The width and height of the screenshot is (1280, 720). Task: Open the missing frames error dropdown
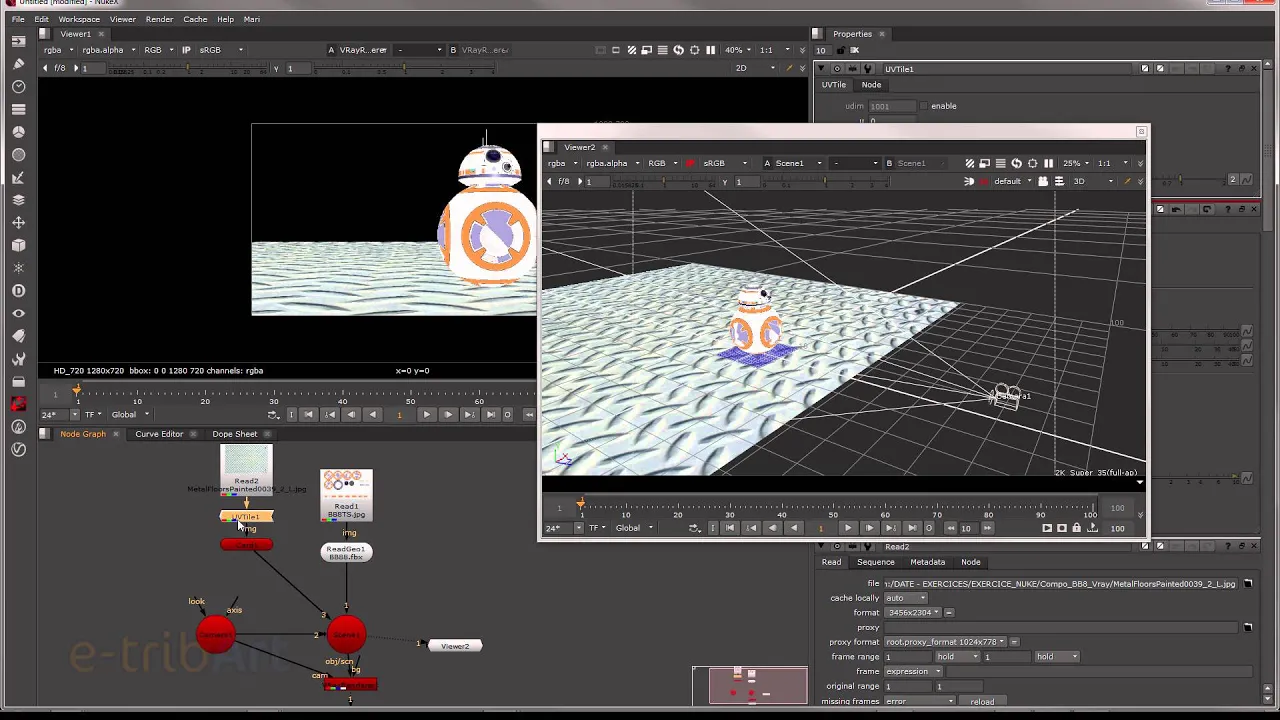(x=920, y=701)
